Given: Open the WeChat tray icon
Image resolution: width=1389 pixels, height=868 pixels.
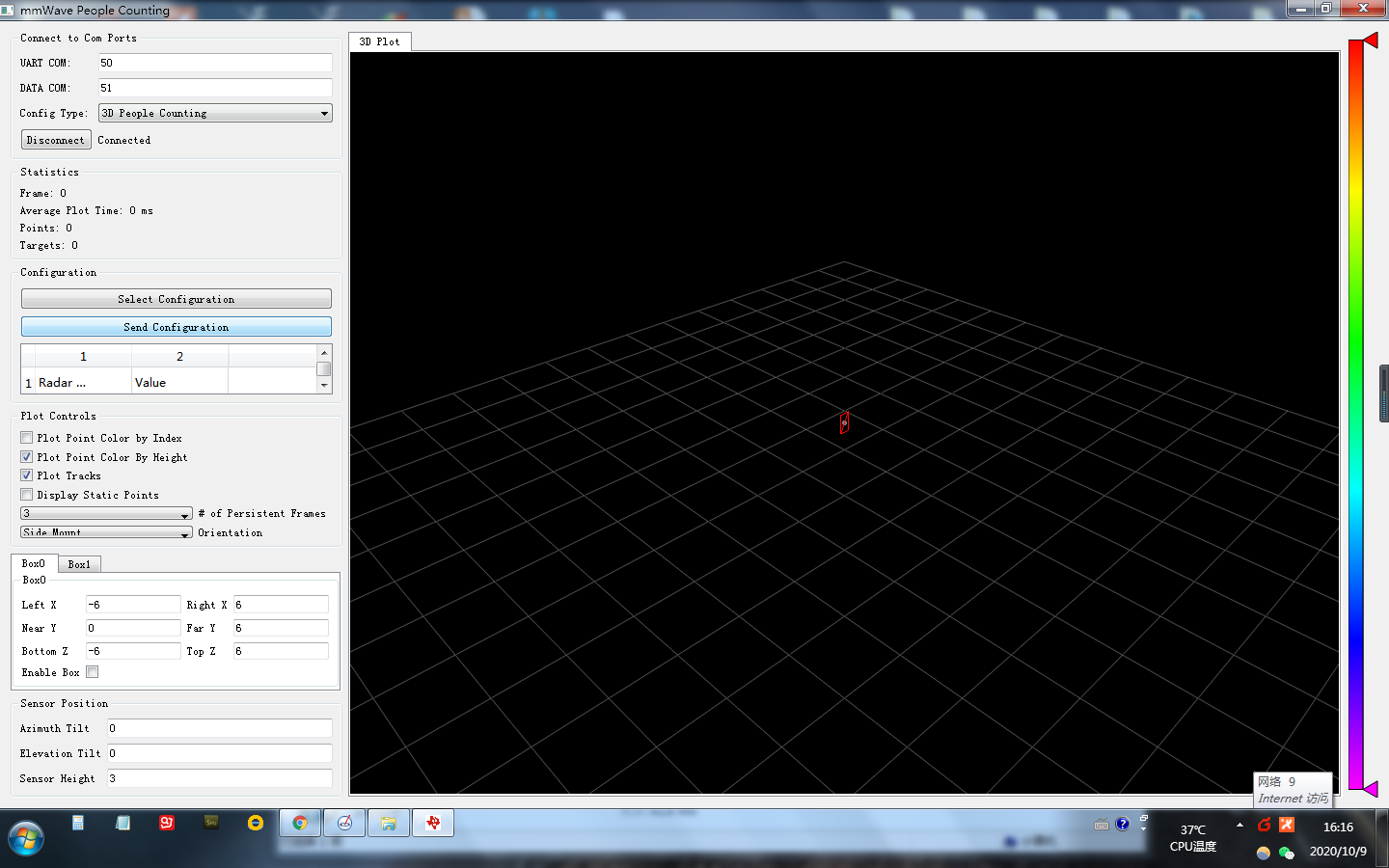Looking at the screenshot, I should (x=1287, y=853).
